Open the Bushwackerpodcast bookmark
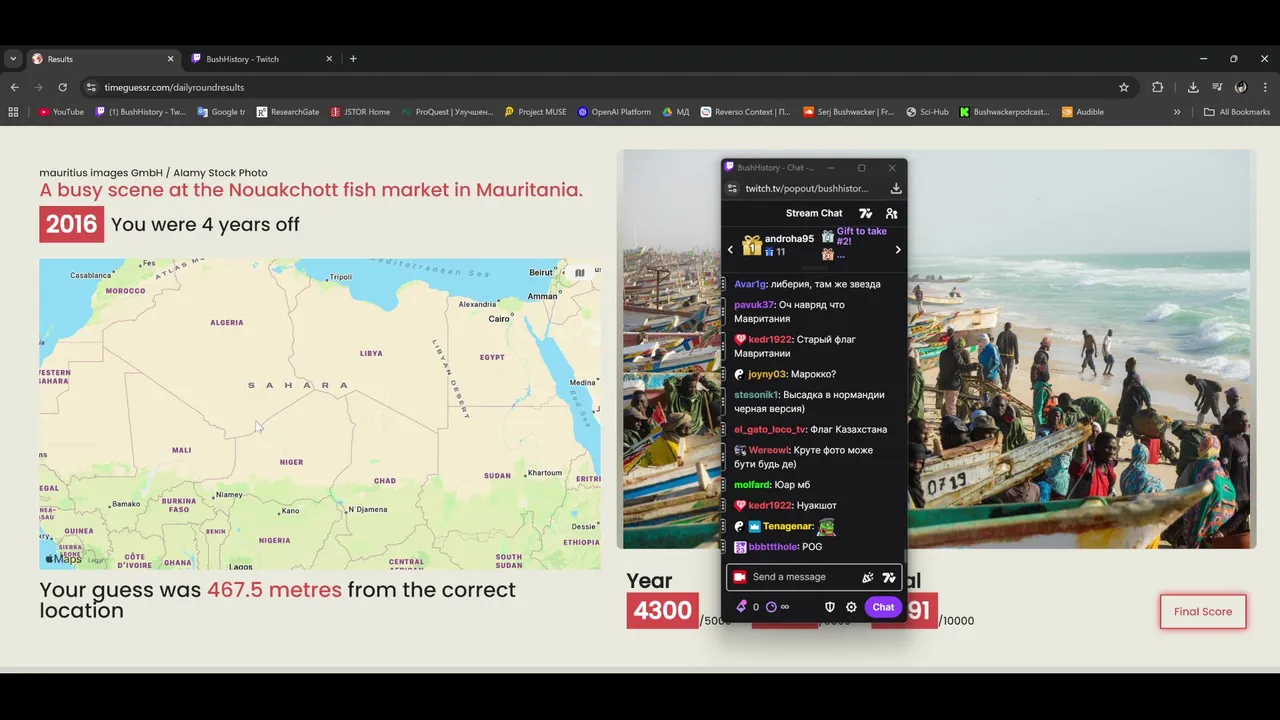 click(x=1005, y=112)
